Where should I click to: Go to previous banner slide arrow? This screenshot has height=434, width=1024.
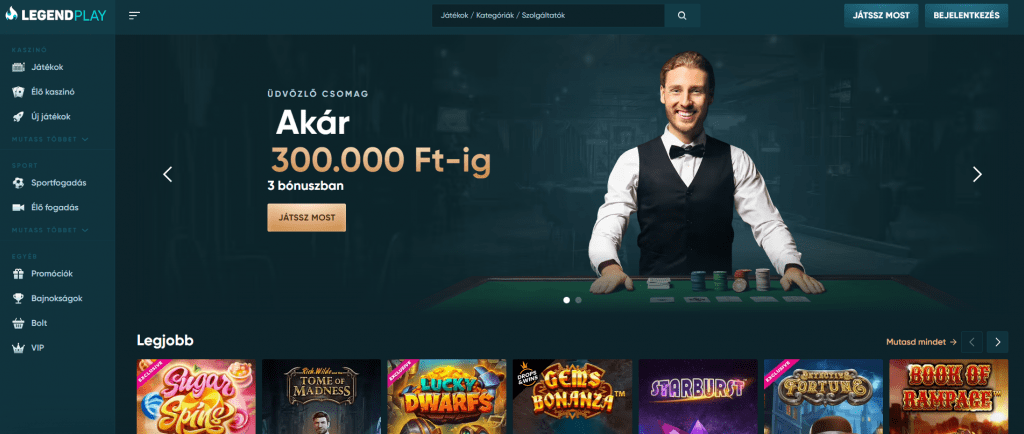point(168,174)
